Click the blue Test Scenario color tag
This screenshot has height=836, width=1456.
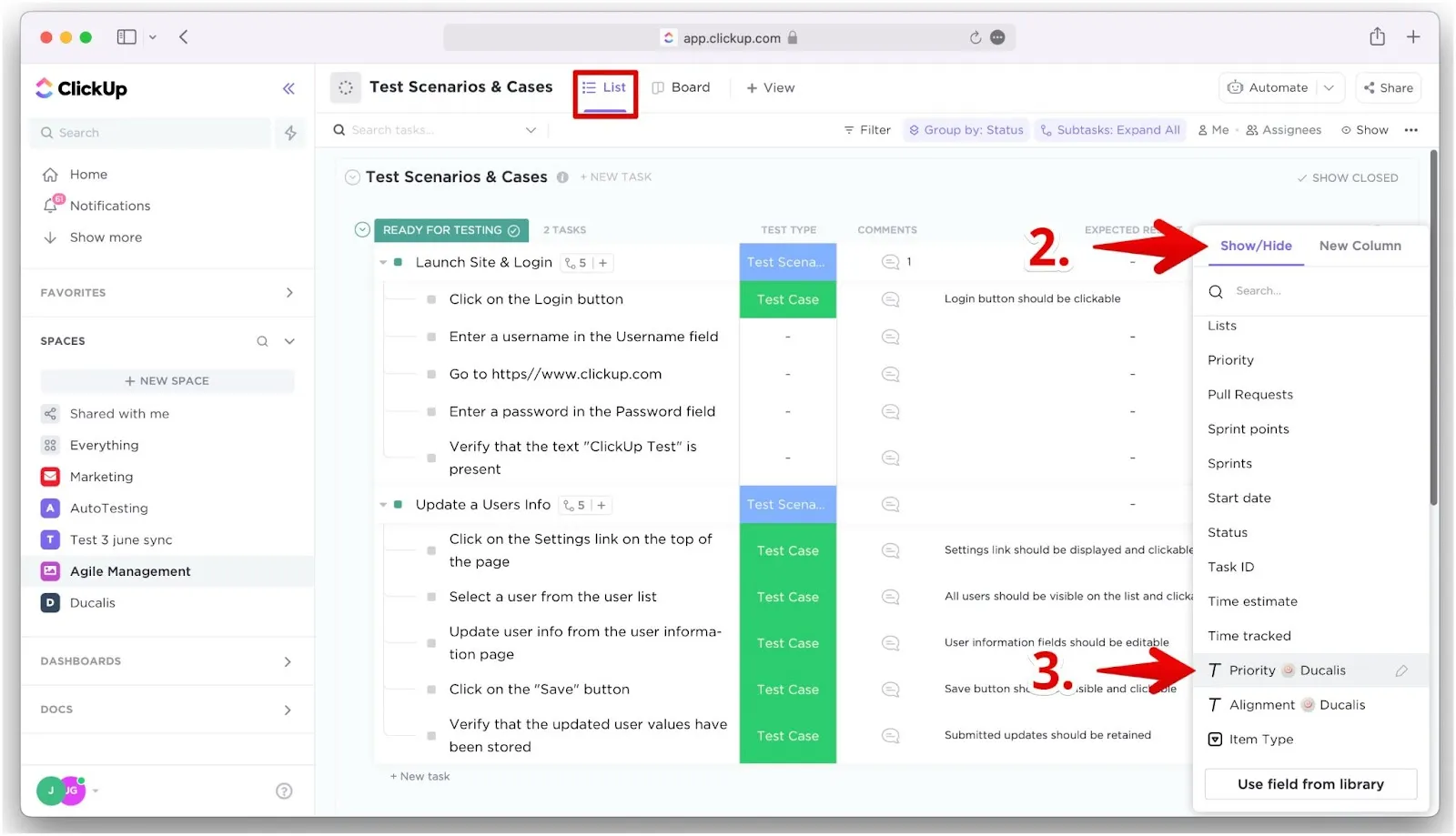coord(787,262)
